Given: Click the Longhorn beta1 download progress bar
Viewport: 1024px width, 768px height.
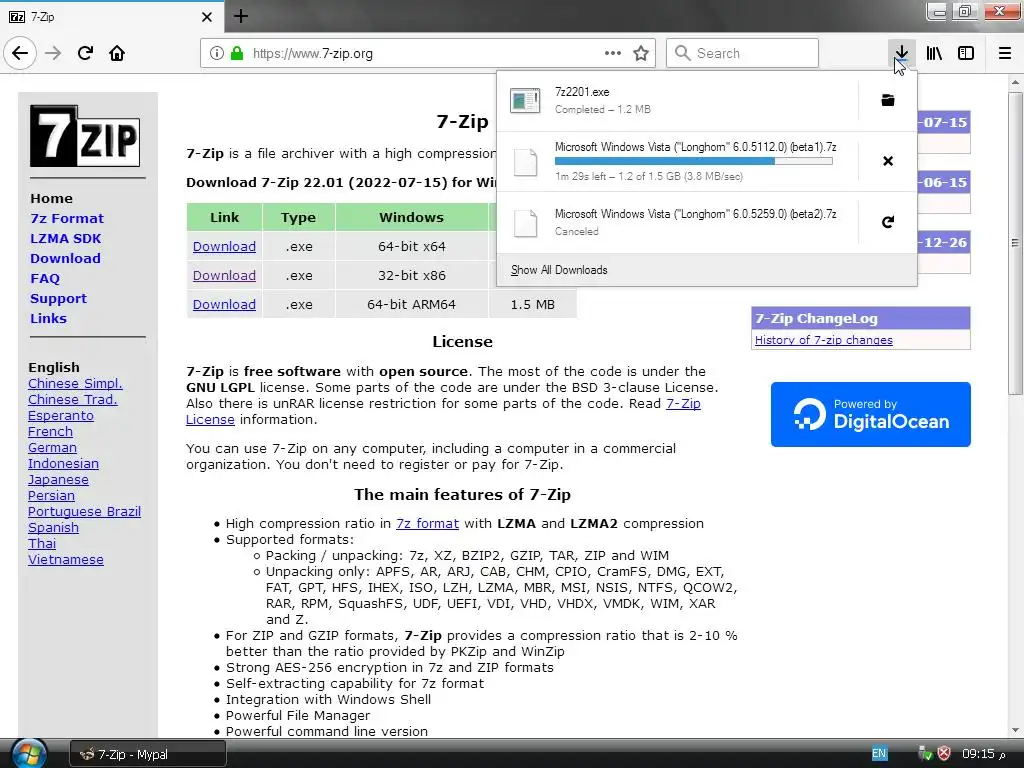Looking at the screenshot, I should pyautogui.click(x=694, y=161).
